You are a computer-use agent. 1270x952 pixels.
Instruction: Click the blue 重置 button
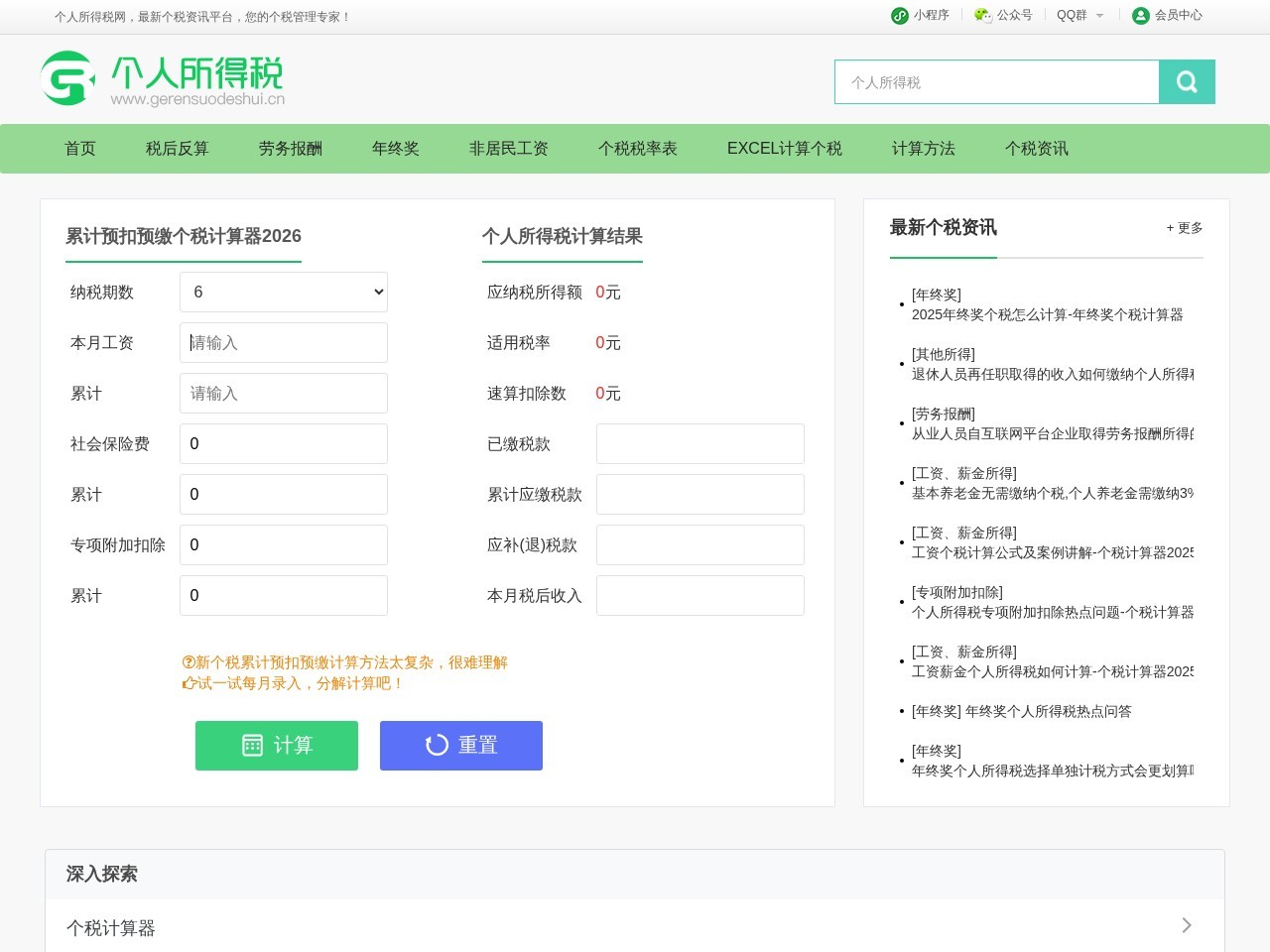(461, 746)
